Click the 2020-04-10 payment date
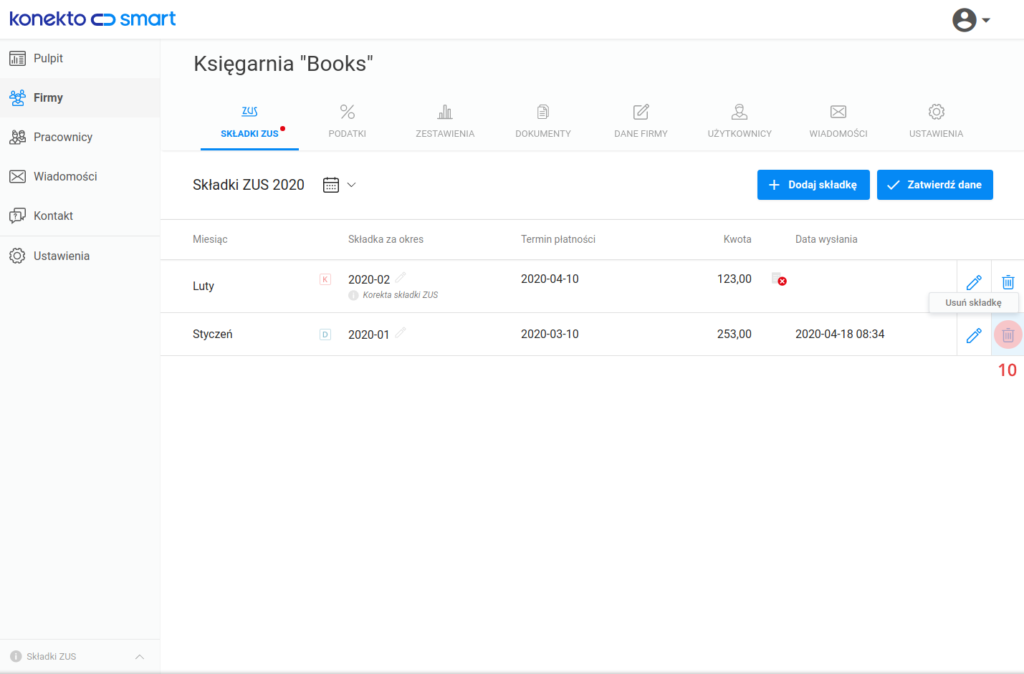 point(550,279)
